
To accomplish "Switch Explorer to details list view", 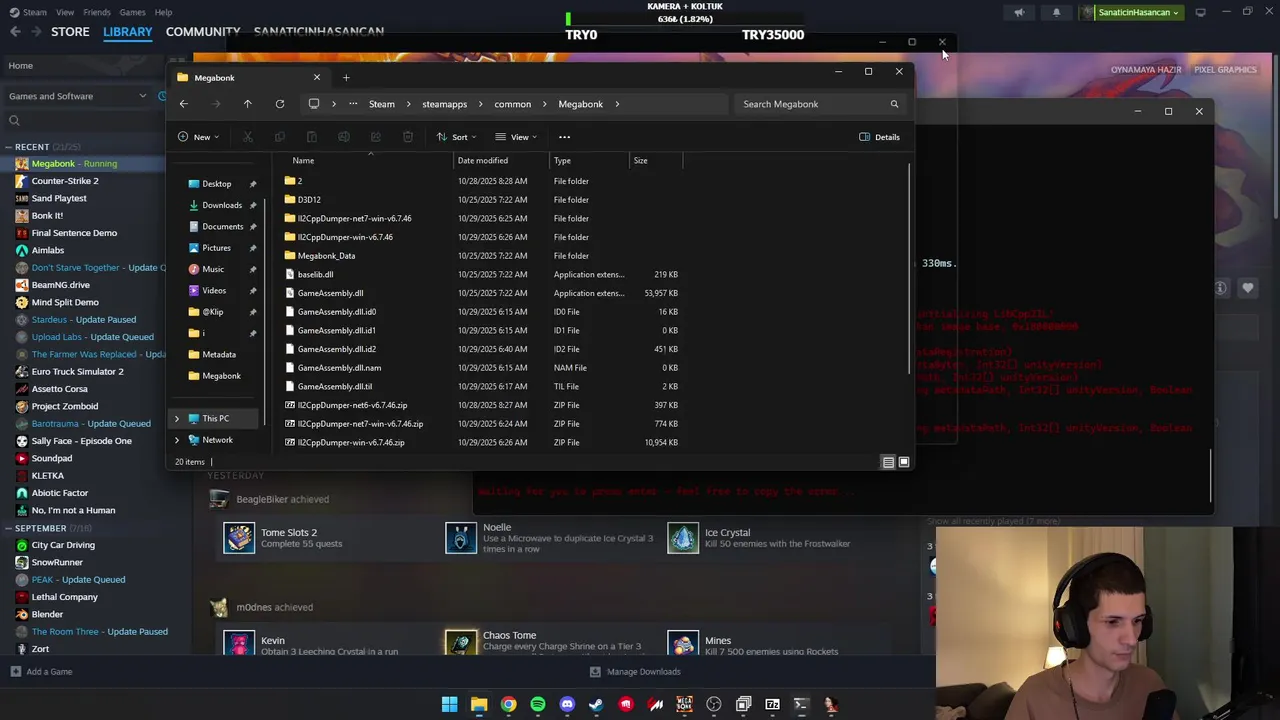I will pyautogui.click(x=888, y=462).
